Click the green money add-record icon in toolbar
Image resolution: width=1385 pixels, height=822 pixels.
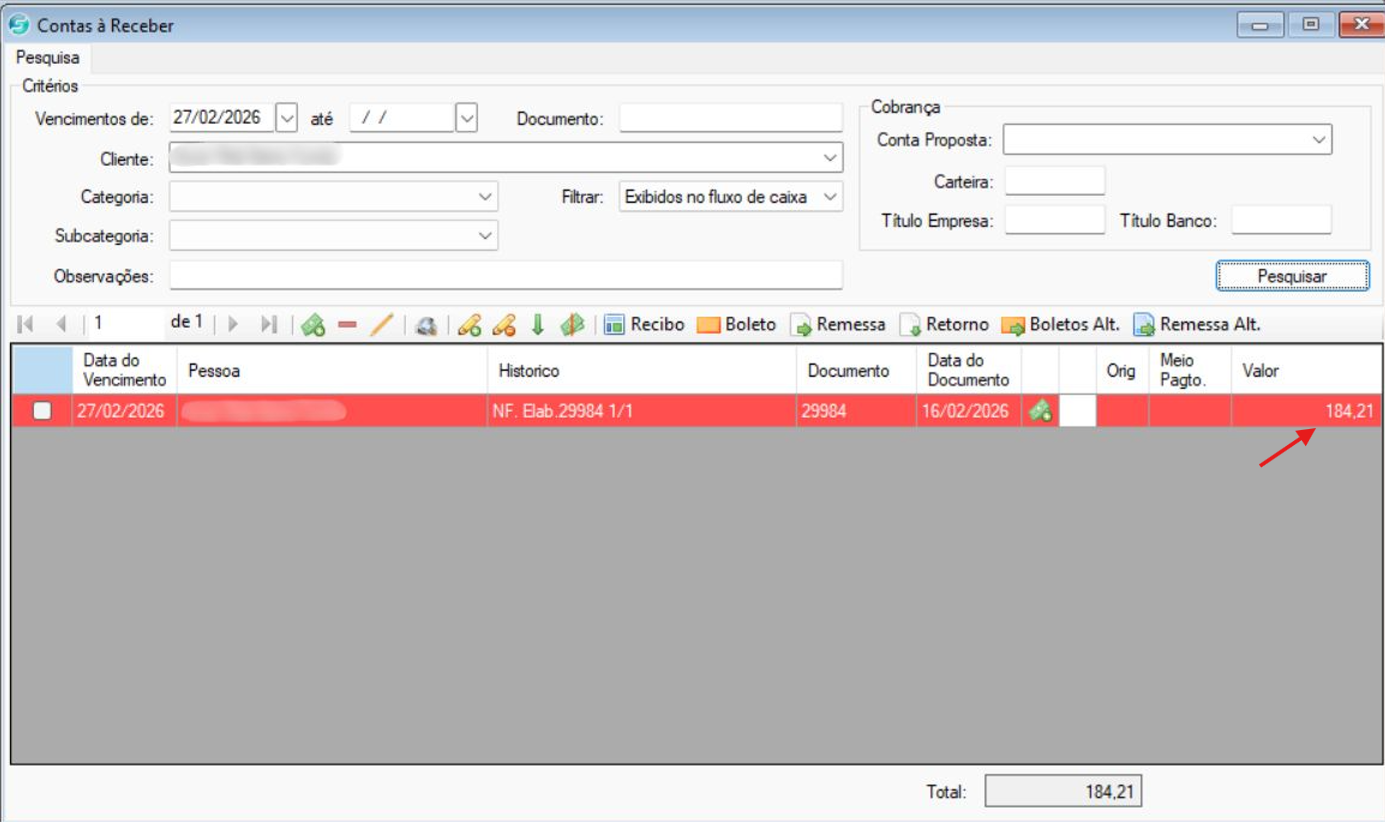pos(314,325)
